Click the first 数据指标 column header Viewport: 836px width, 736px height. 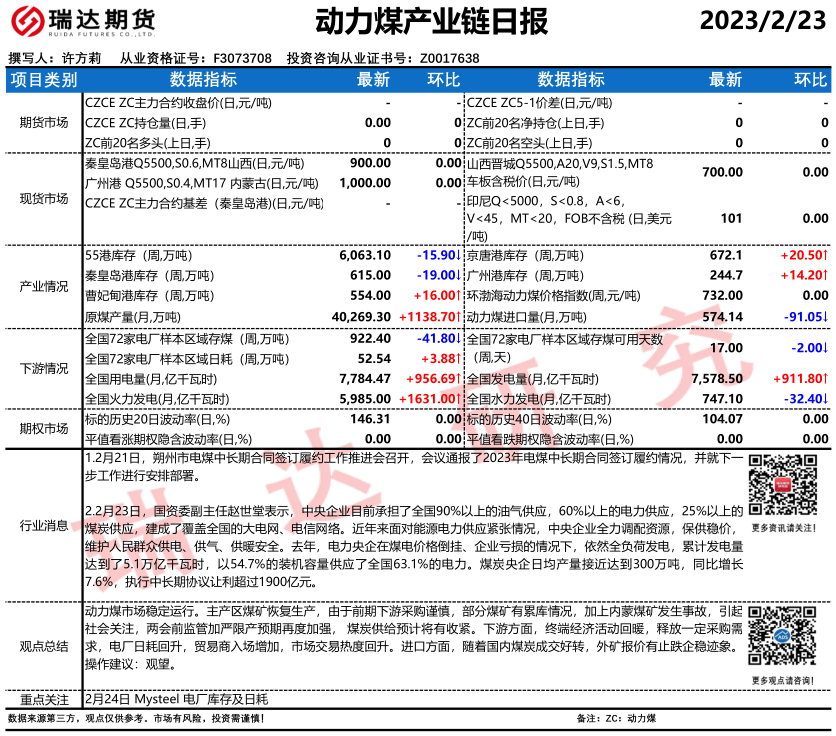point(203,80)
